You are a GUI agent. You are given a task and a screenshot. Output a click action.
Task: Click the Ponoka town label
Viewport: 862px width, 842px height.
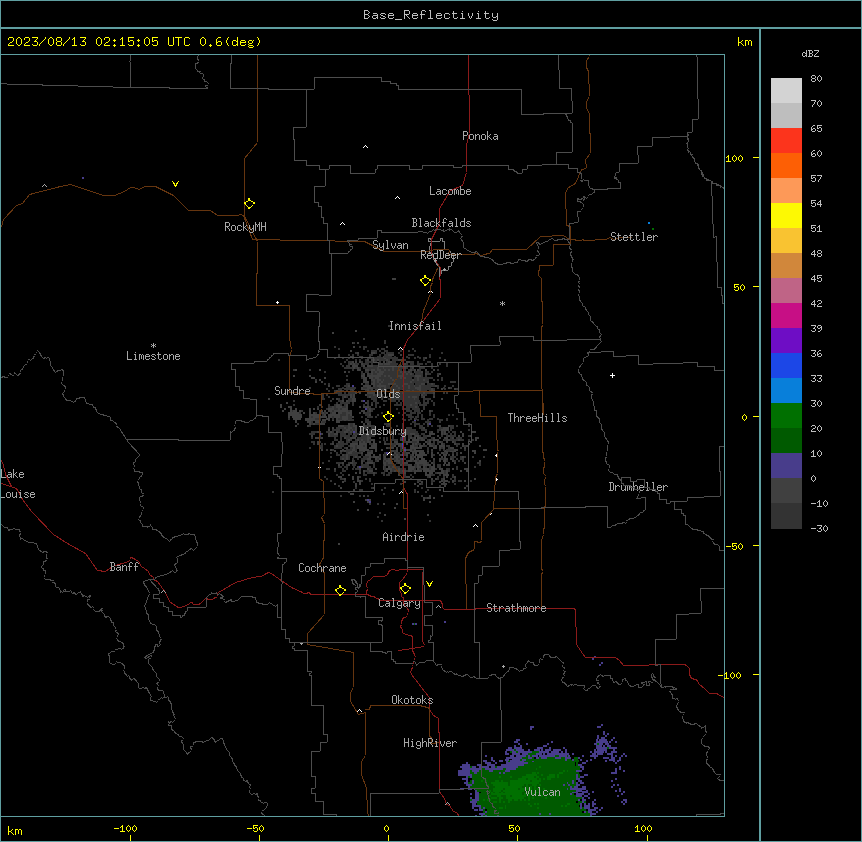(x=480, y=136)
